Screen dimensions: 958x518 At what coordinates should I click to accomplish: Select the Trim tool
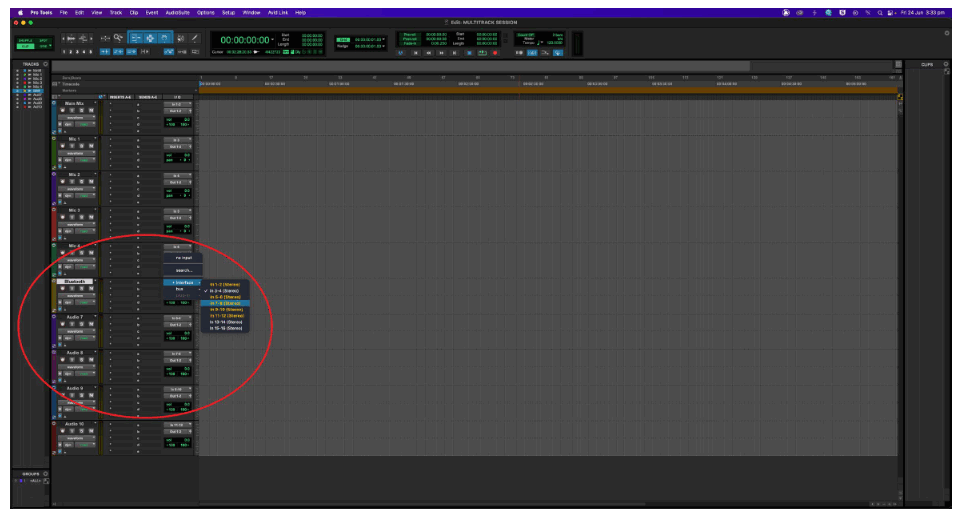coord(136,38)
